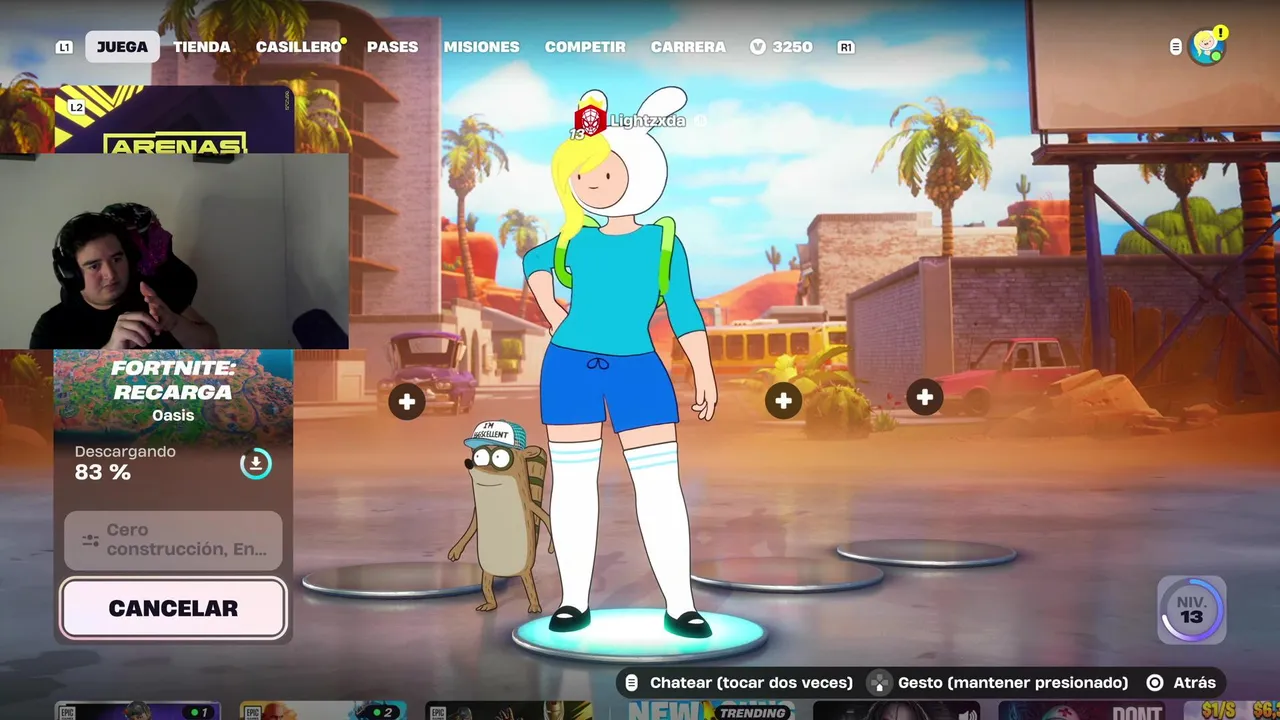
Task: Invite player with leftmost plus slot
Action: coord(406,402)
